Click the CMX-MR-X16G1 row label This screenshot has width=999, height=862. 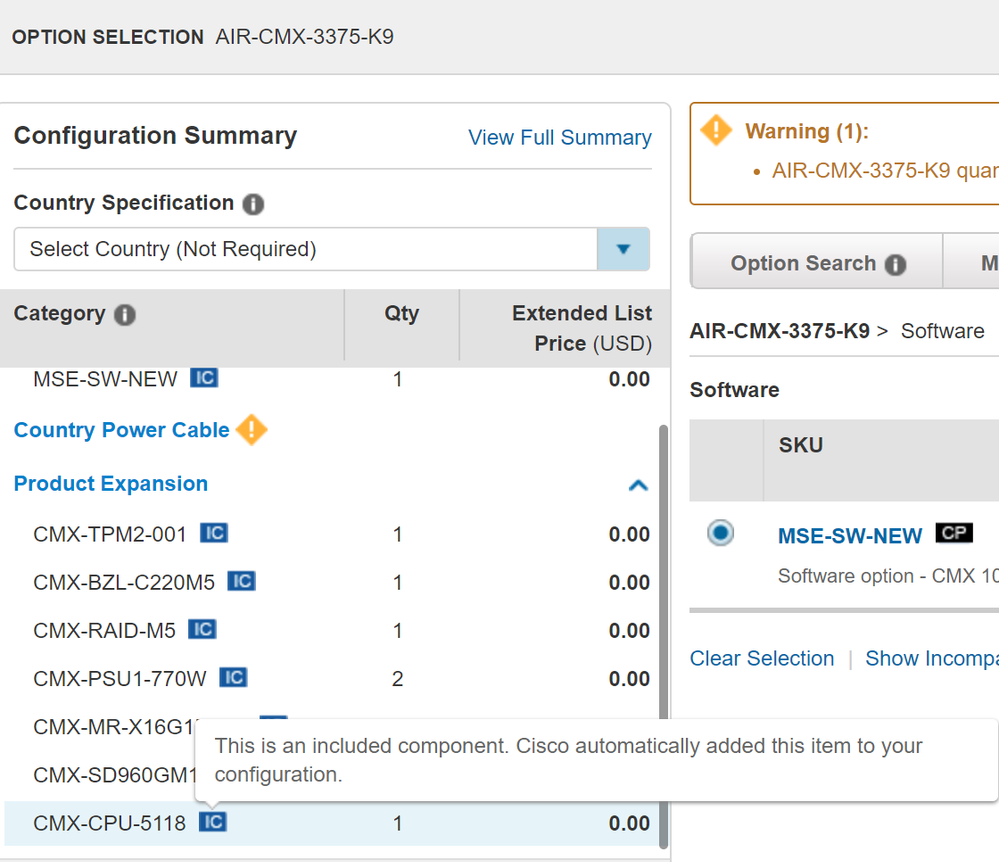pyautogui.click(x=115, y=727)
